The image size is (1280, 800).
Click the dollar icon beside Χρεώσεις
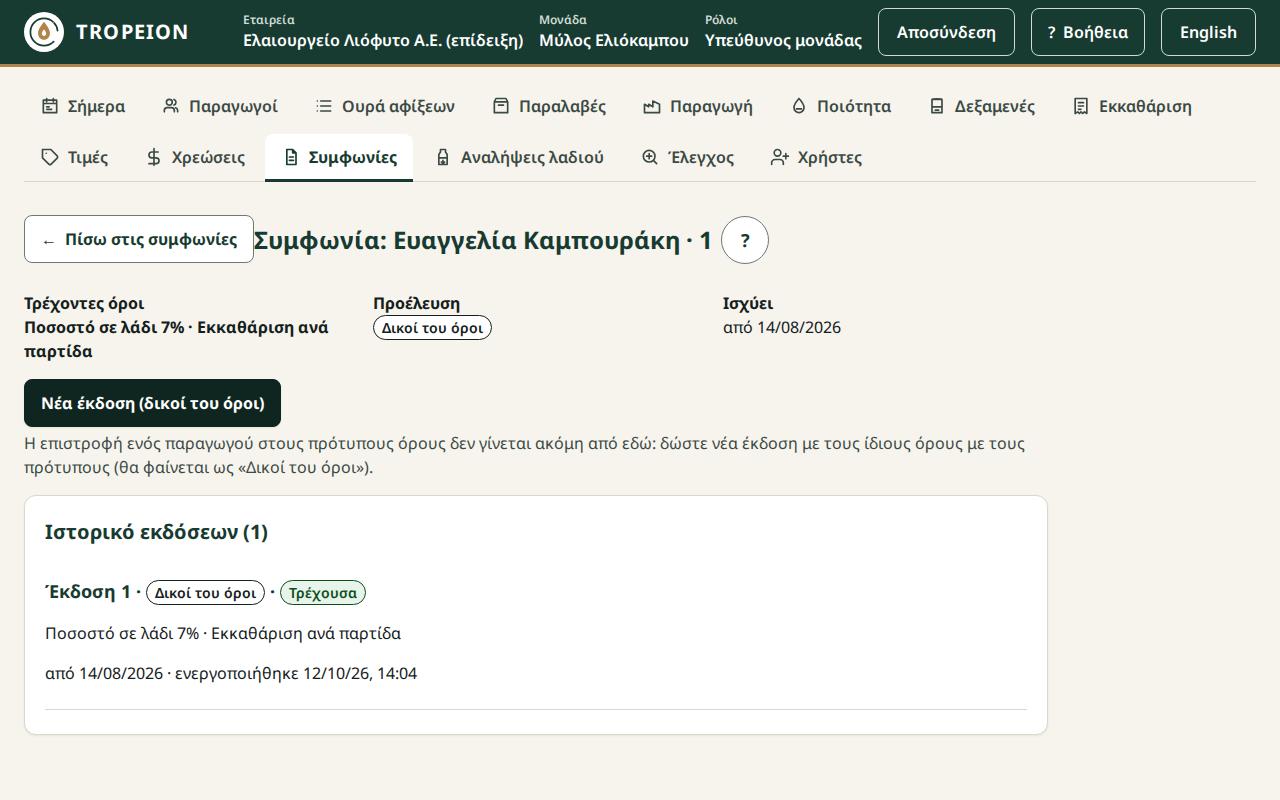tap(154, 157)
